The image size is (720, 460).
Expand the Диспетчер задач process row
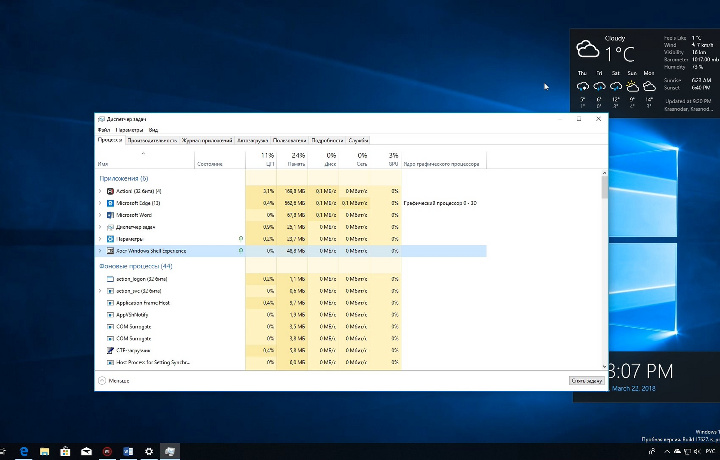coord(100,227)
